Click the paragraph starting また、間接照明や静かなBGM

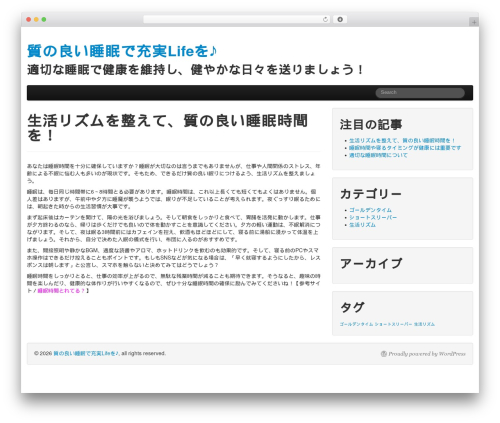click(174, 258)
